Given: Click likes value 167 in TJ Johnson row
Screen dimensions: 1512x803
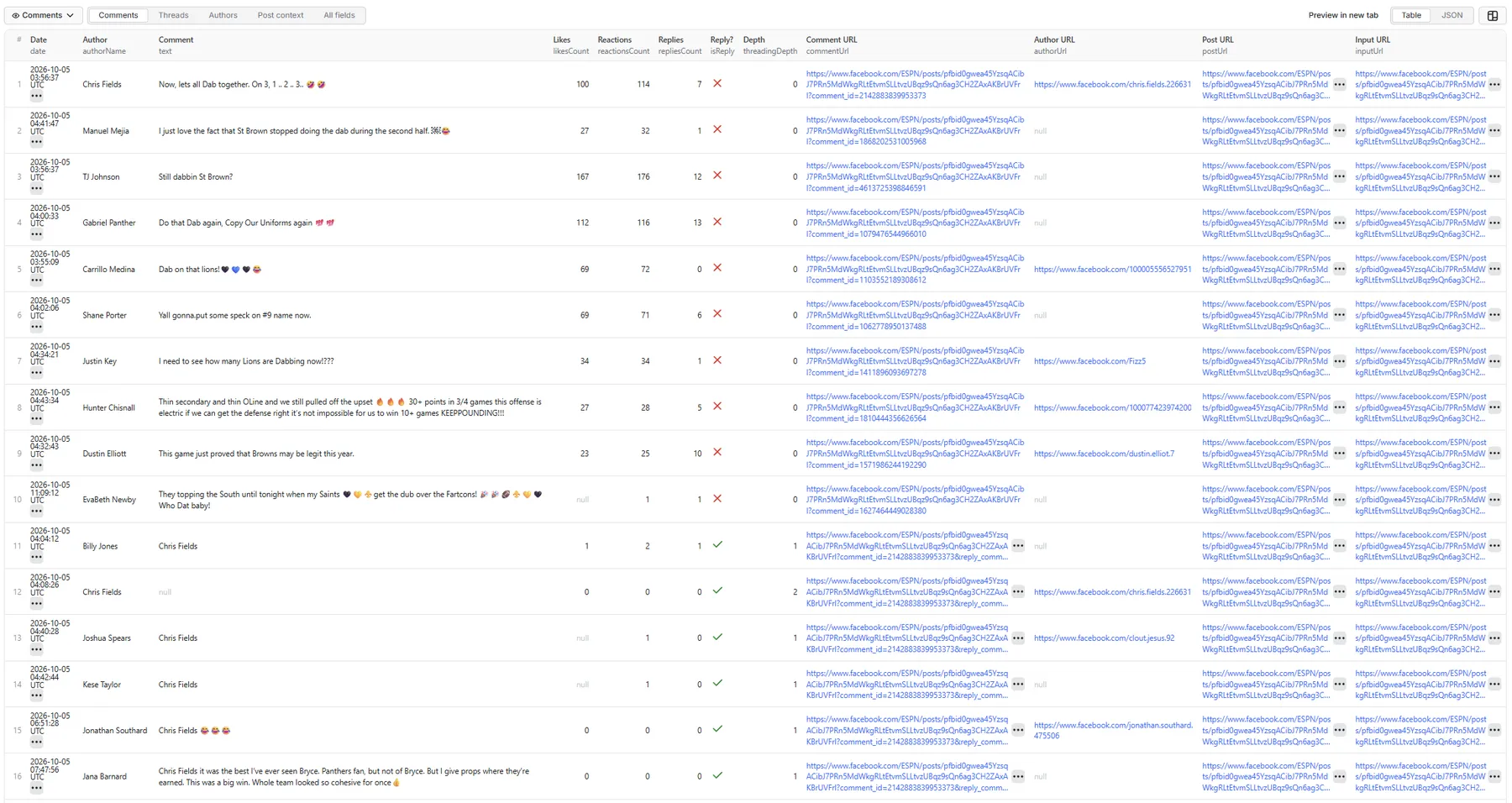Looking at the screenshot, I should point(582,177).
